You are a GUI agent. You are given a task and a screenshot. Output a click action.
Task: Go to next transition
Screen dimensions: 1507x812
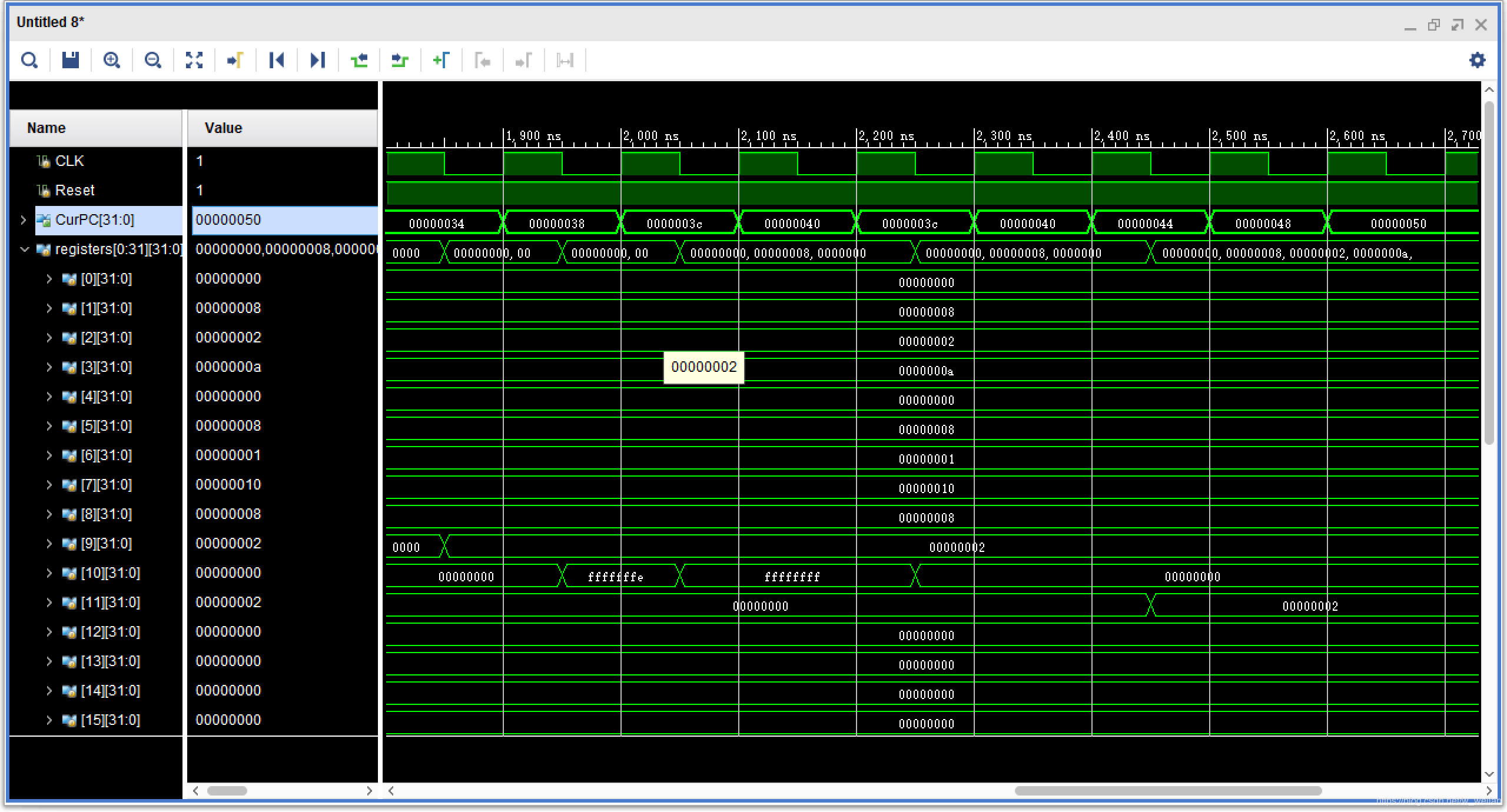[x=400, y=60]
